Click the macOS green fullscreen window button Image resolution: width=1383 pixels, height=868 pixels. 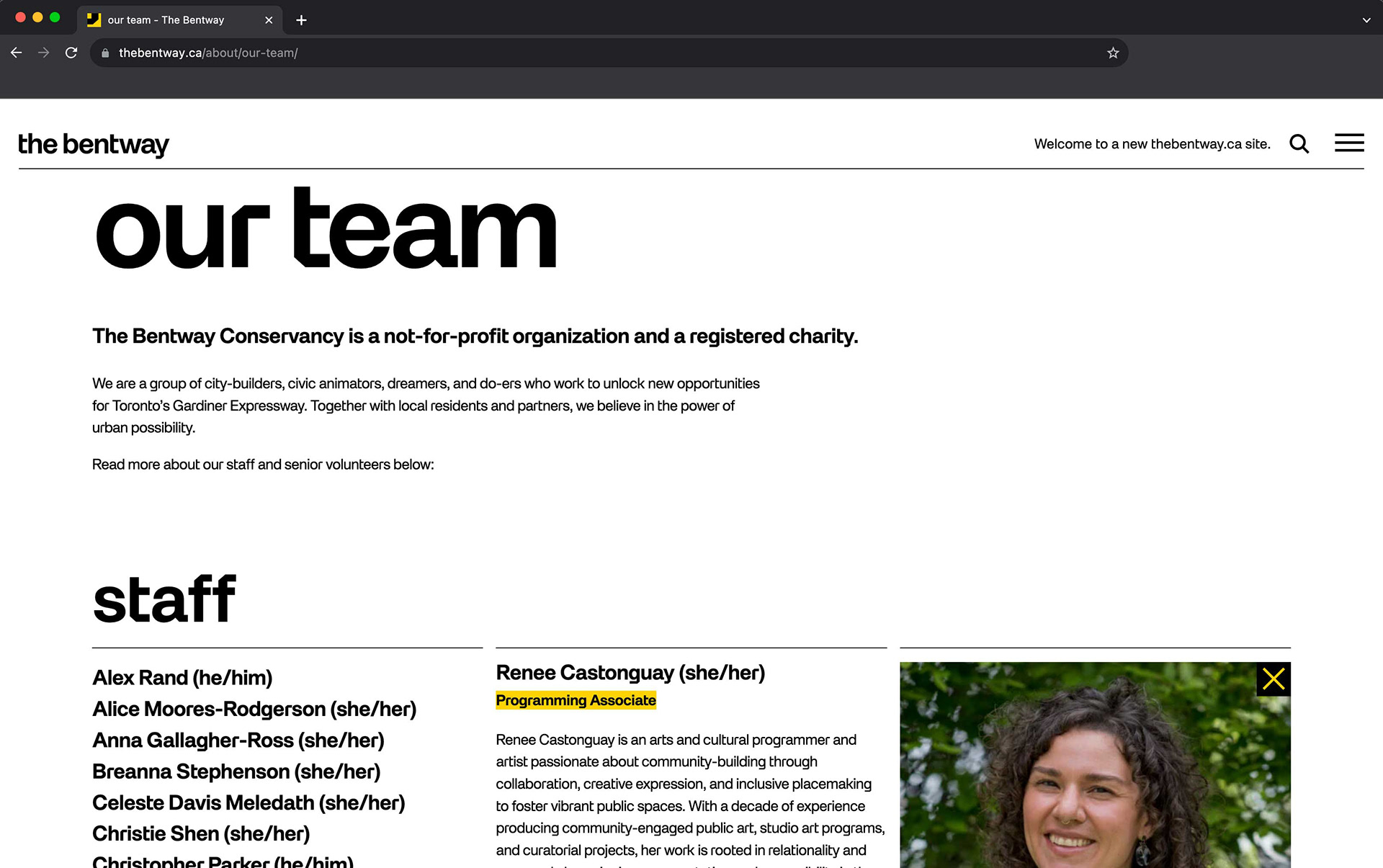point(55,17)
